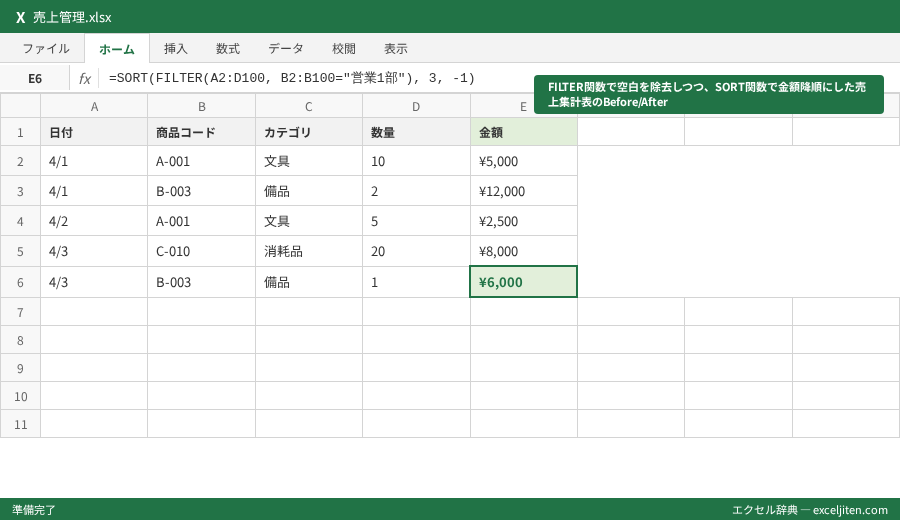The width and height of the screenshot is (900, 520).
Task: Select row 7 header
Action: [20, 312]
